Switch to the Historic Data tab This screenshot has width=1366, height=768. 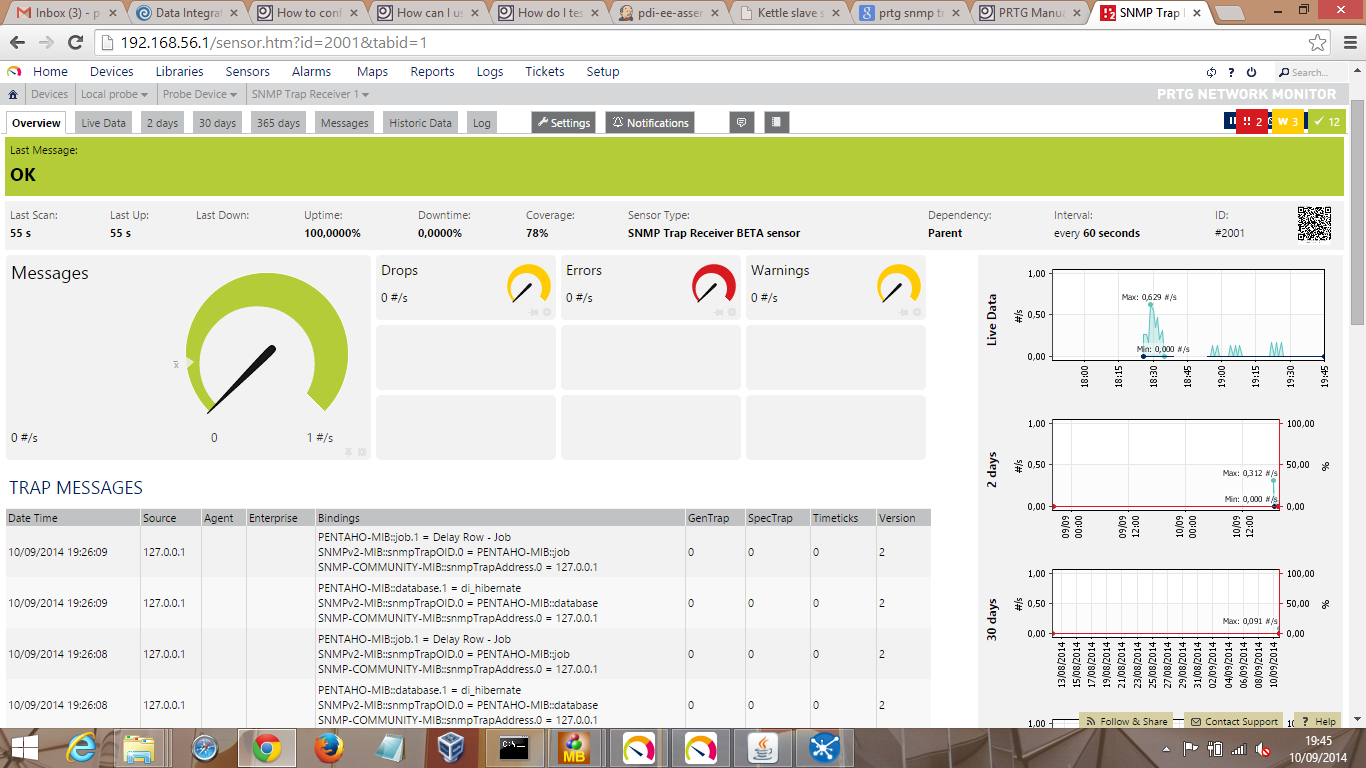[x=420, y=123]
